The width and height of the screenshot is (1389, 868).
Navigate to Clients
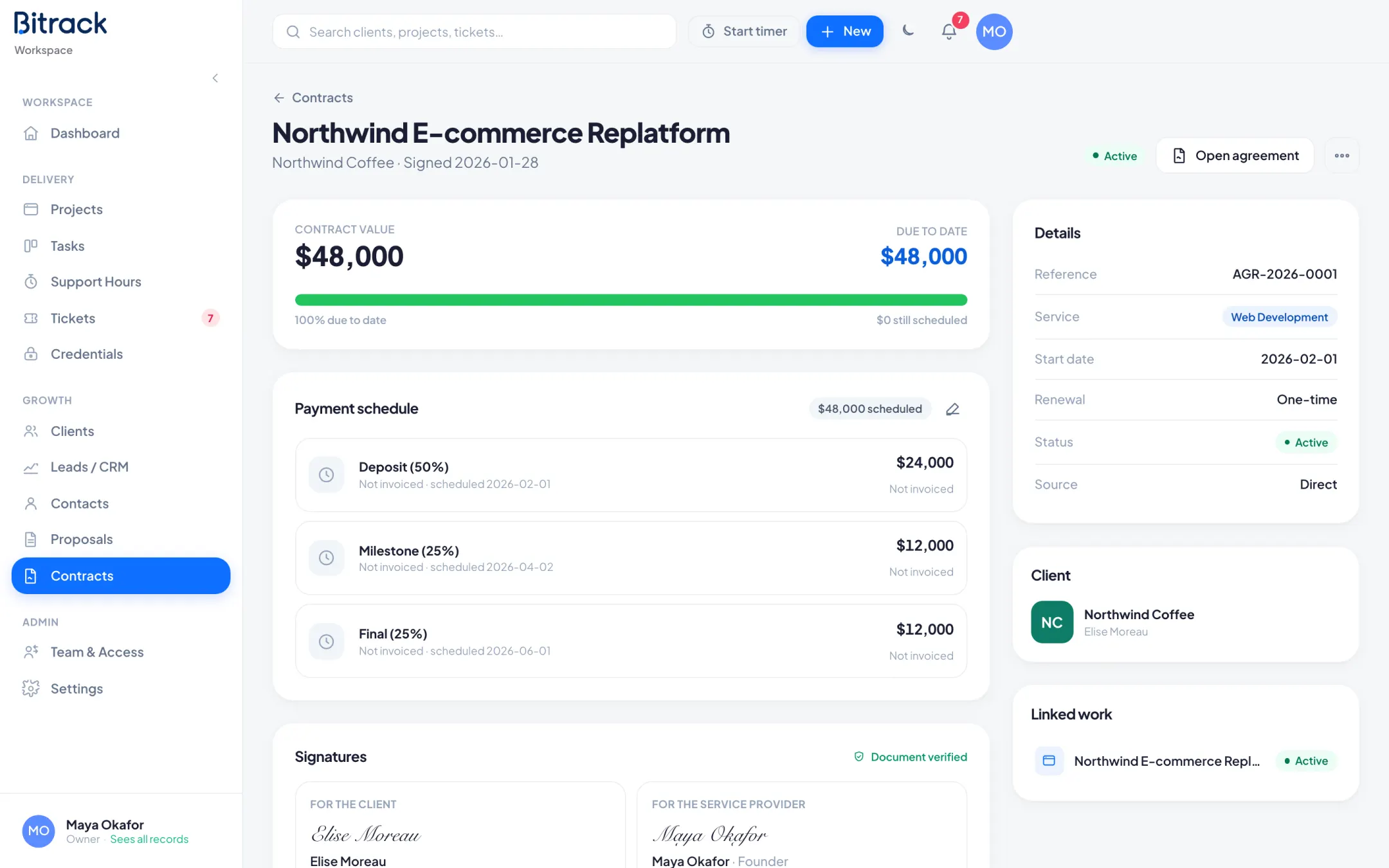coord(121,431)
